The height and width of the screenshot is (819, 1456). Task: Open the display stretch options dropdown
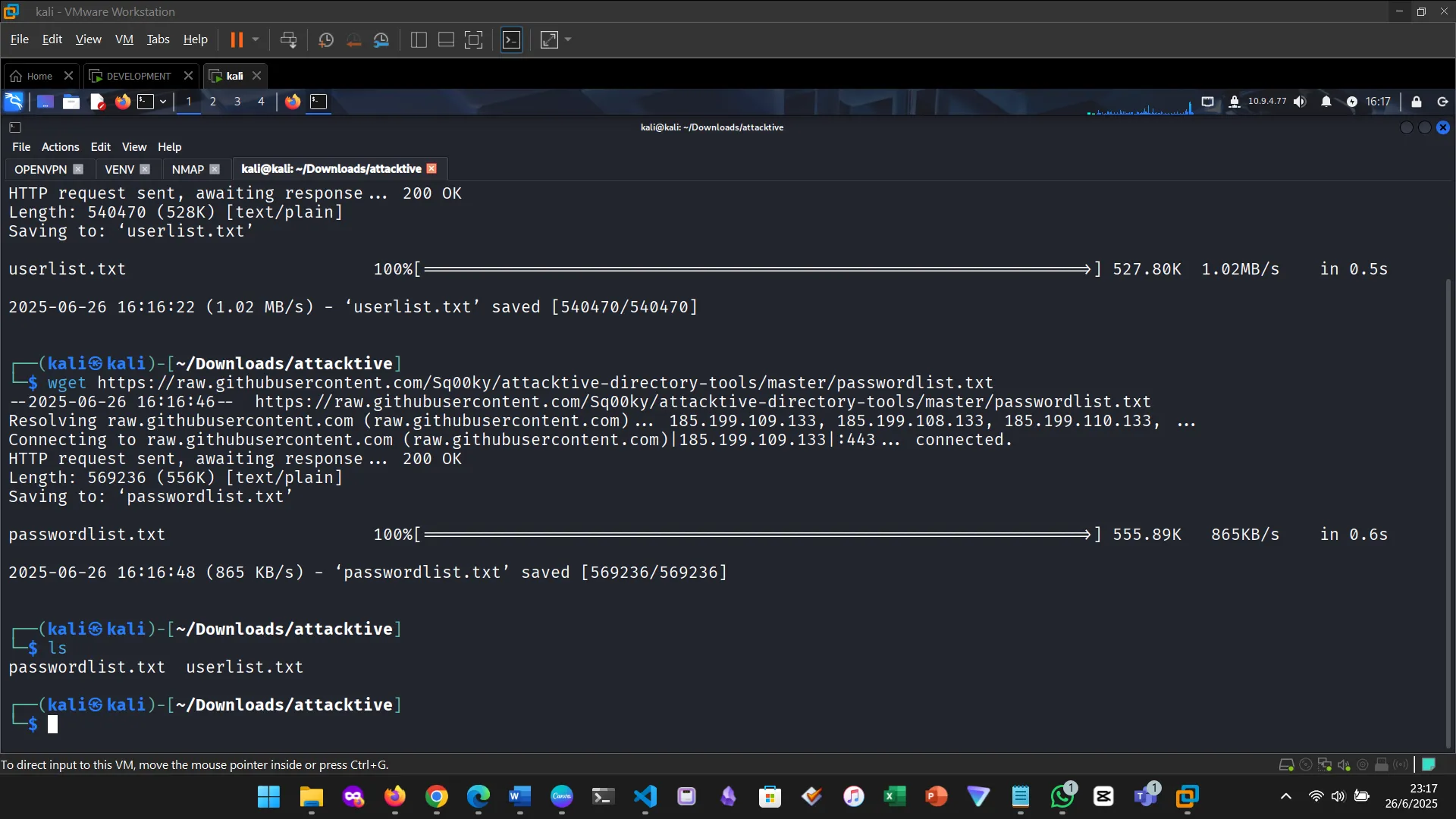(x=567, y=39)
